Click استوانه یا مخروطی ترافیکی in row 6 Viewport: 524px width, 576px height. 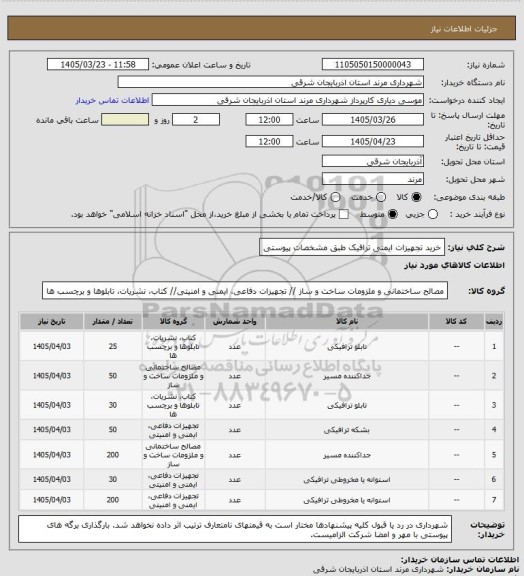click(x=347, y=480)
